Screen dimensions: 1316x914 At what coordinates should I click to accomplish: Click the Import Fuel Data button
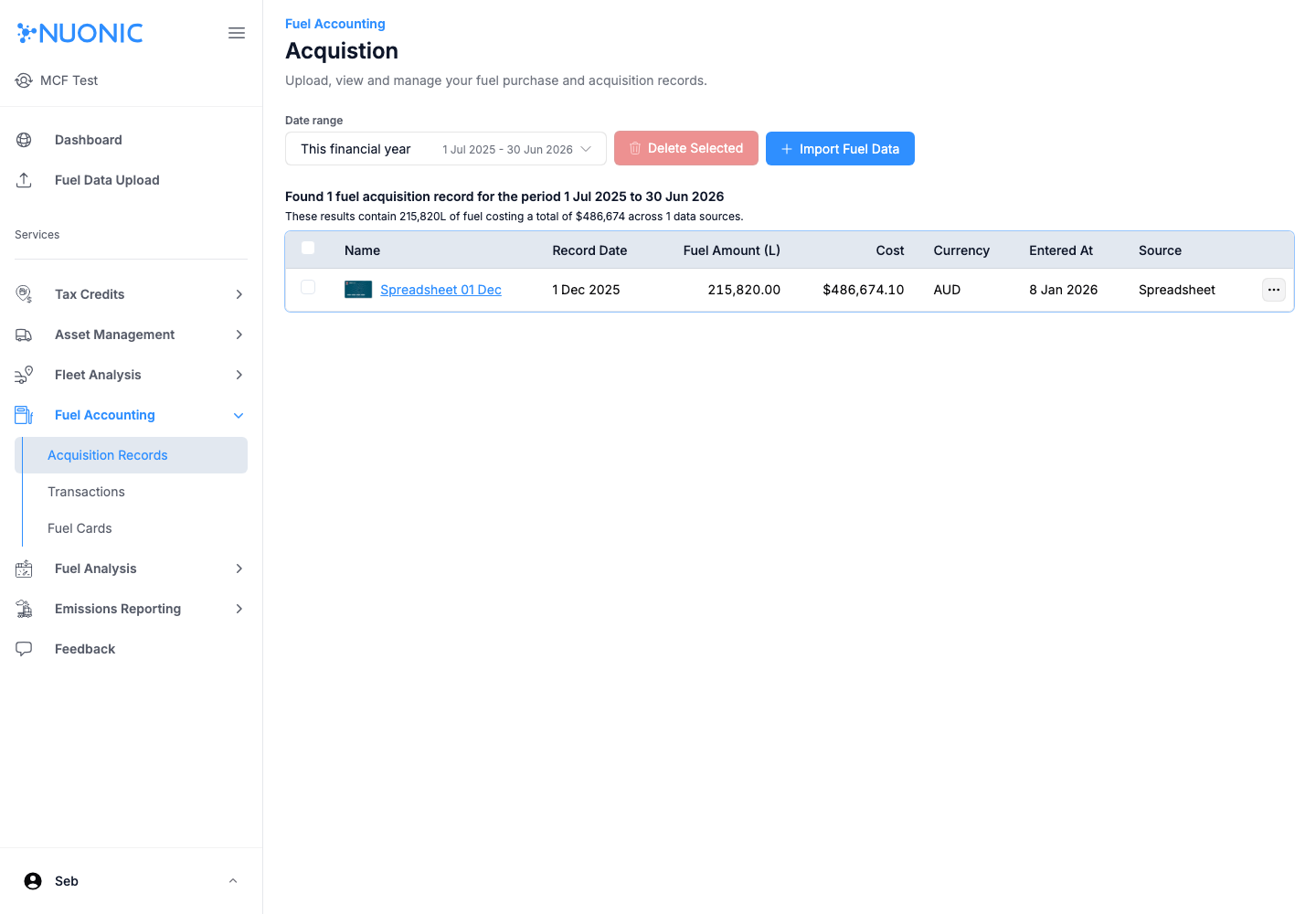click(x=840, y=148)
